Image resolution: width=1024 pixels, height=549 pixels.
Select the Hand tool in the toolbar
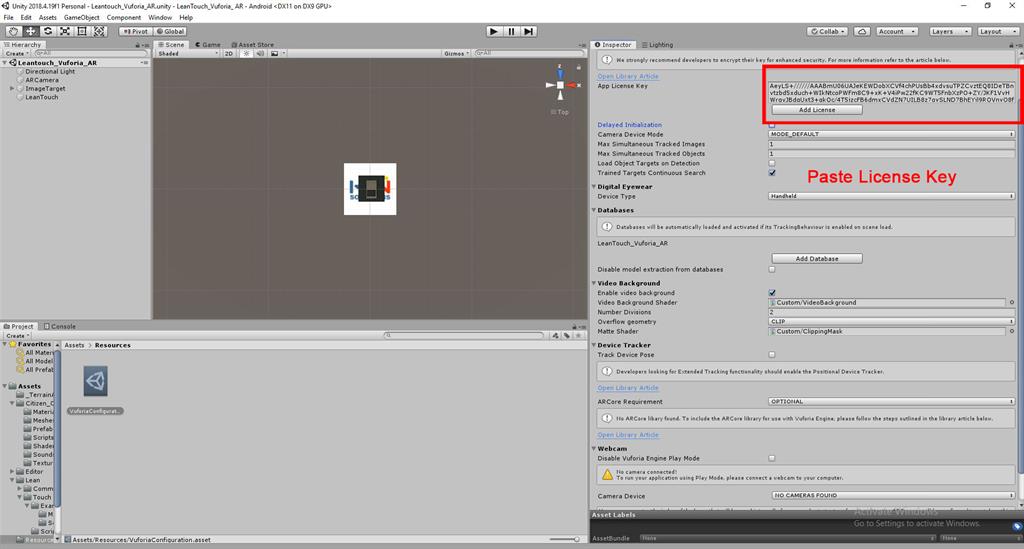(13, 31)
